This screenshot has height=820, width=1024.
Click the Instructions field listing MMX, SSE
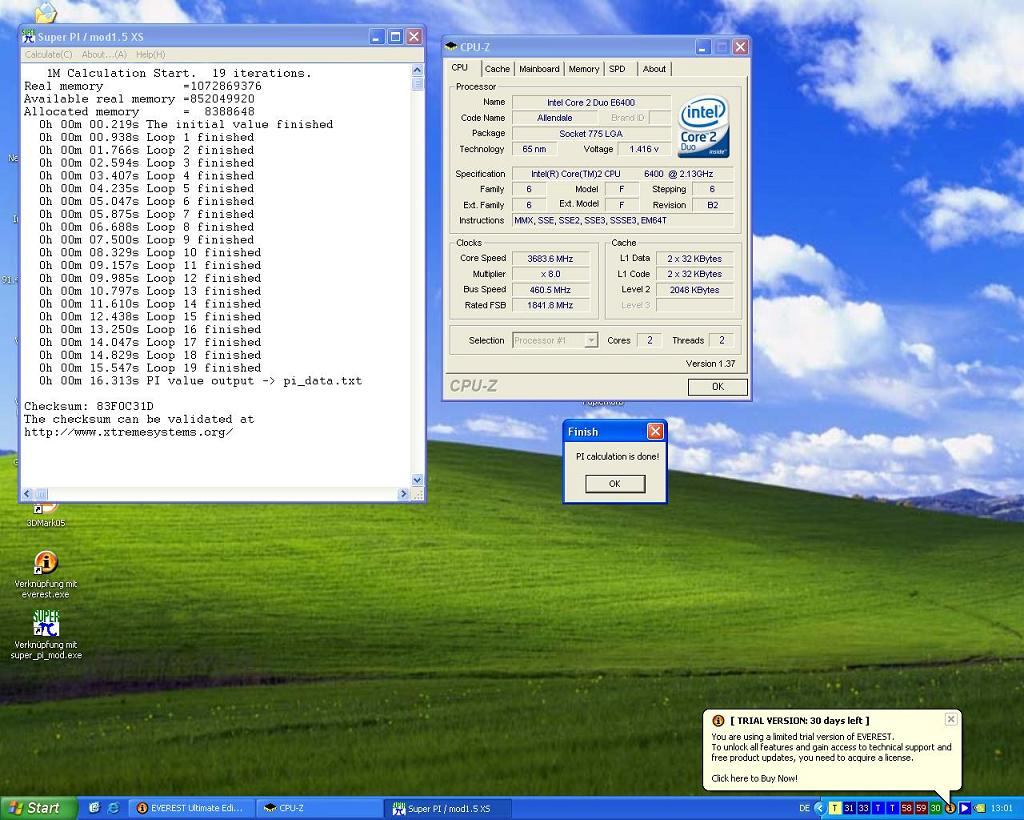(x=623, y=221)
